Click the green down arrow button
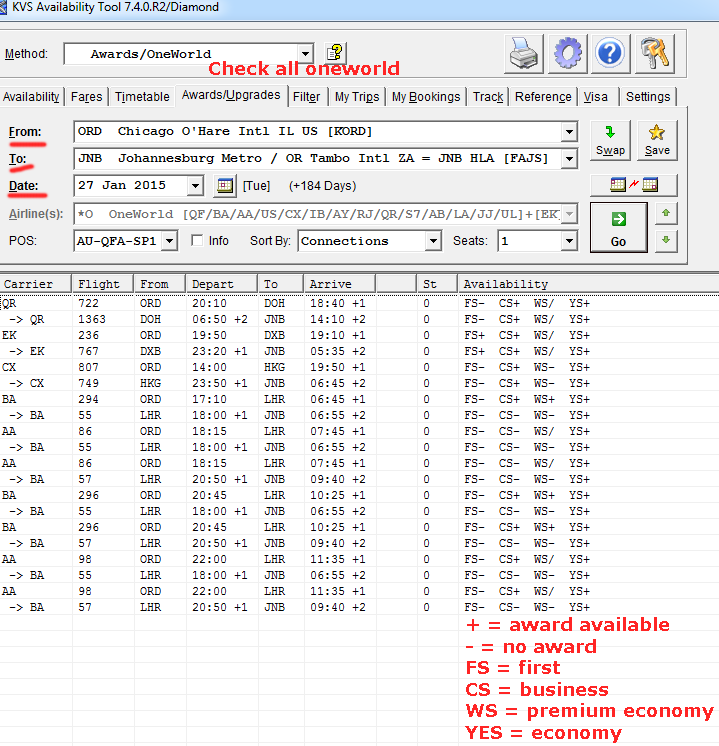Screen dimensions: 719x746 tap(666, 240)
